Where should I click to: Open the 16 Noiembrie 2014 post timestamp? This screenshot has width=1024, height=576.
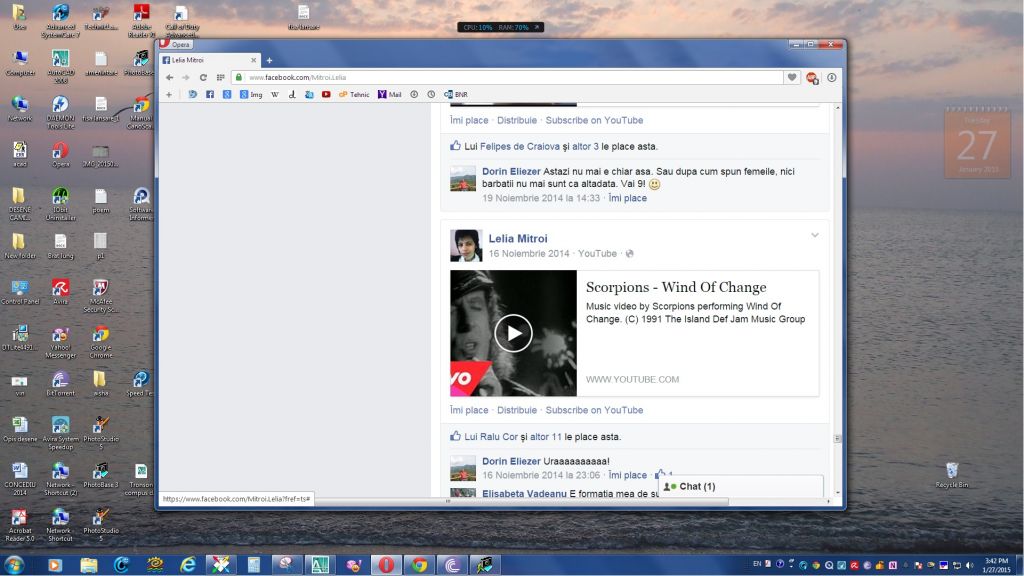(529, 253)
